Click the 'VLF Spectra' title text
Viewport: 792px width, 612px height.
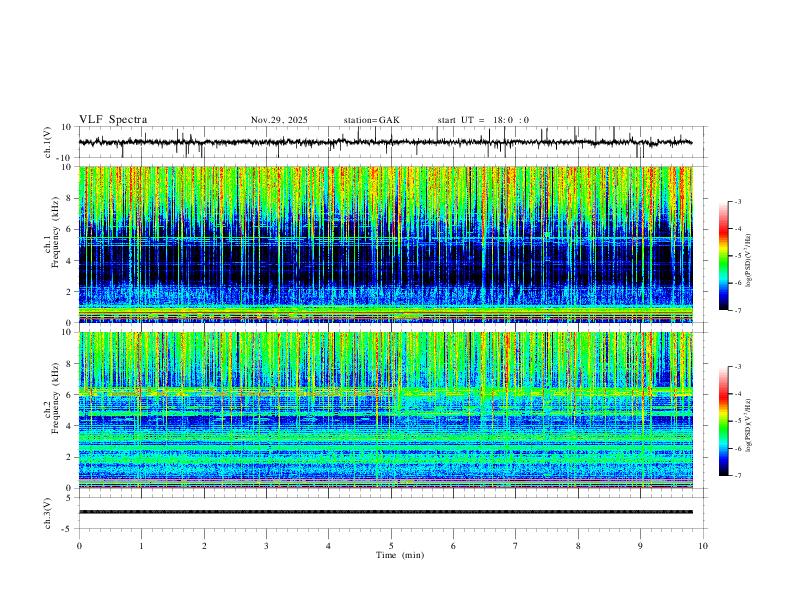(x=113, y=120)
